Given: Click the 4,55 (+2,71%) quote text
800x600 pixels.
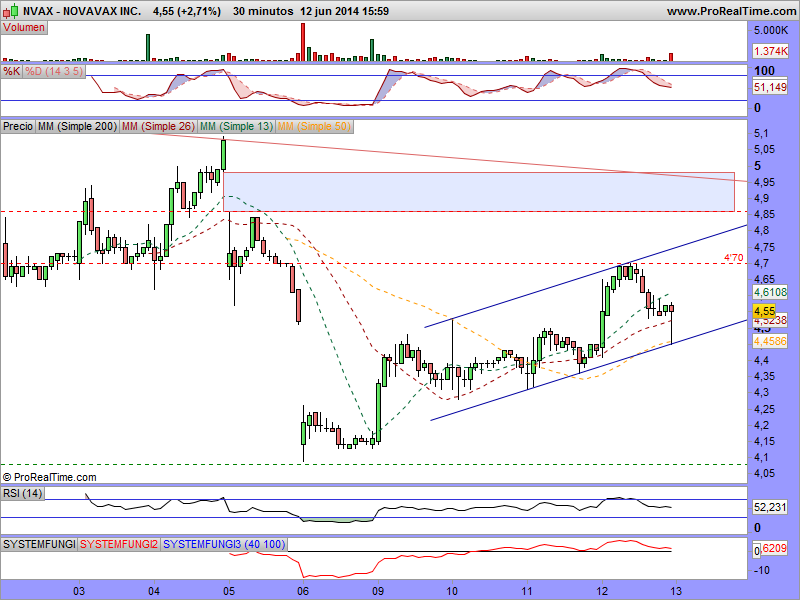Looking at the screenshot, I should coord(187,11).
